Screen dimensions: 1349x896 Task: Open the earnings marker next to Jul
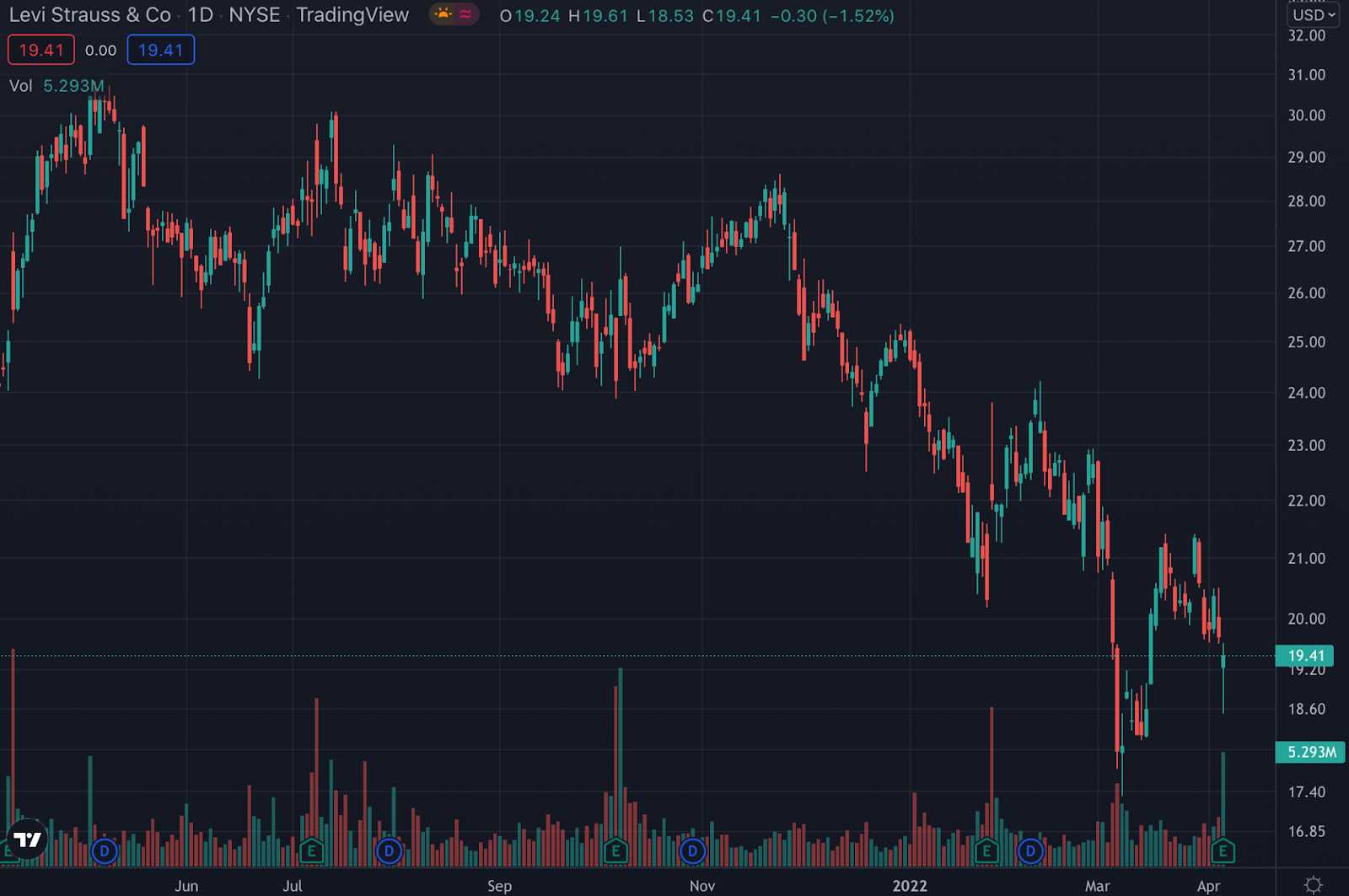[311, 851]
